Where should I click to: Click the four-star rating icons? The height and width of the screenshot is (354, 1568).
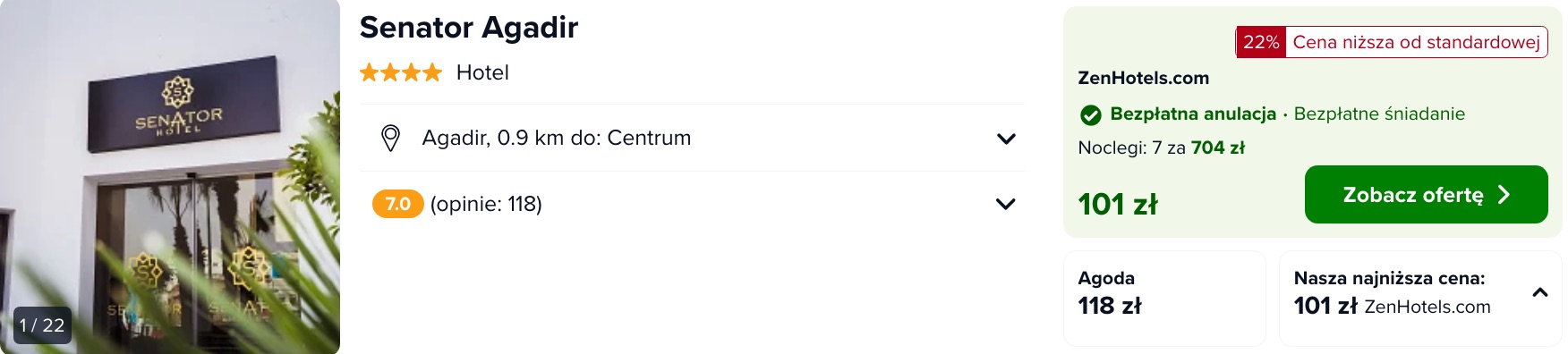click(401, 72)
